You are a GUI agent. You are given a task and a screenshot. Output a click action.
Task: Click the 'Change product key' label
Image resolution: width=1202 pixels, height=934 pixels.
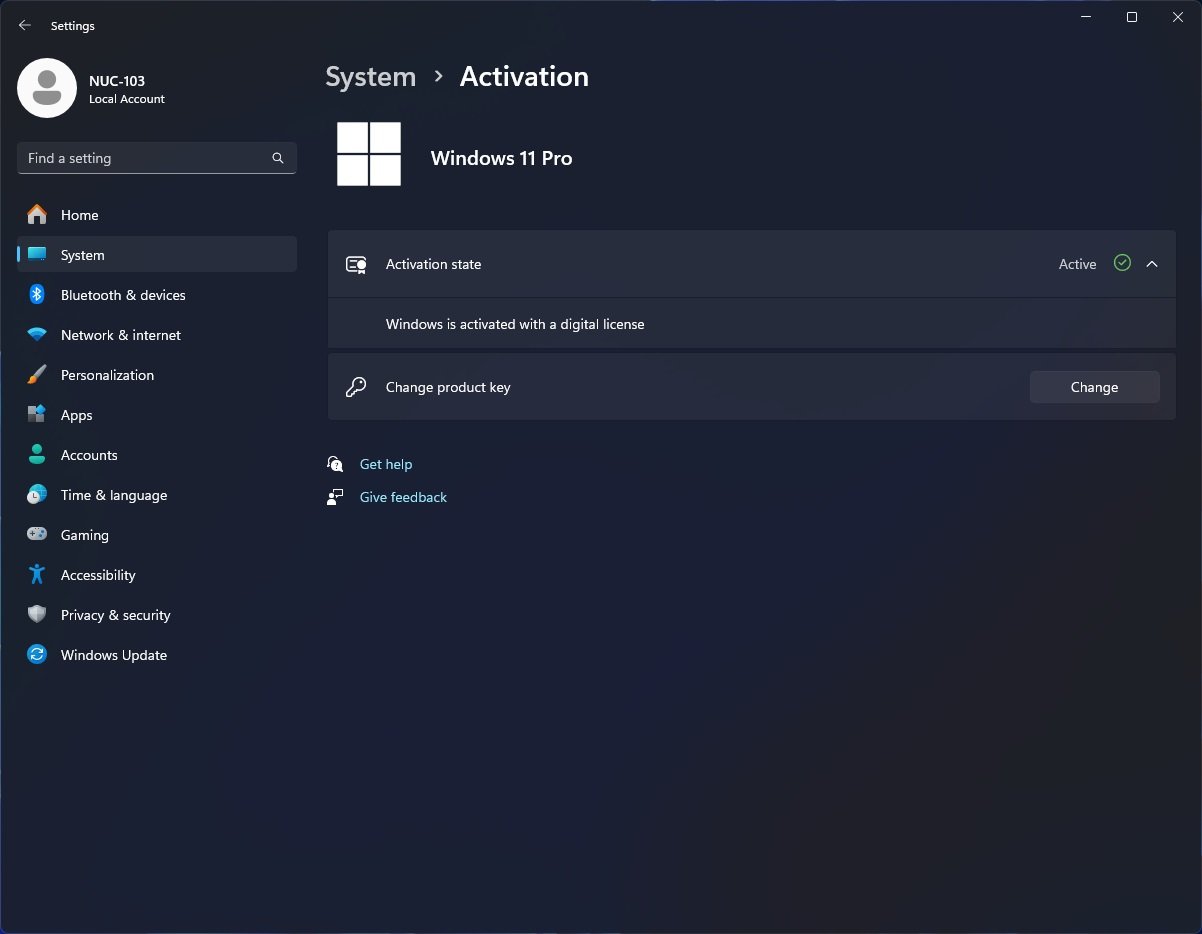(x=448, y=387)
